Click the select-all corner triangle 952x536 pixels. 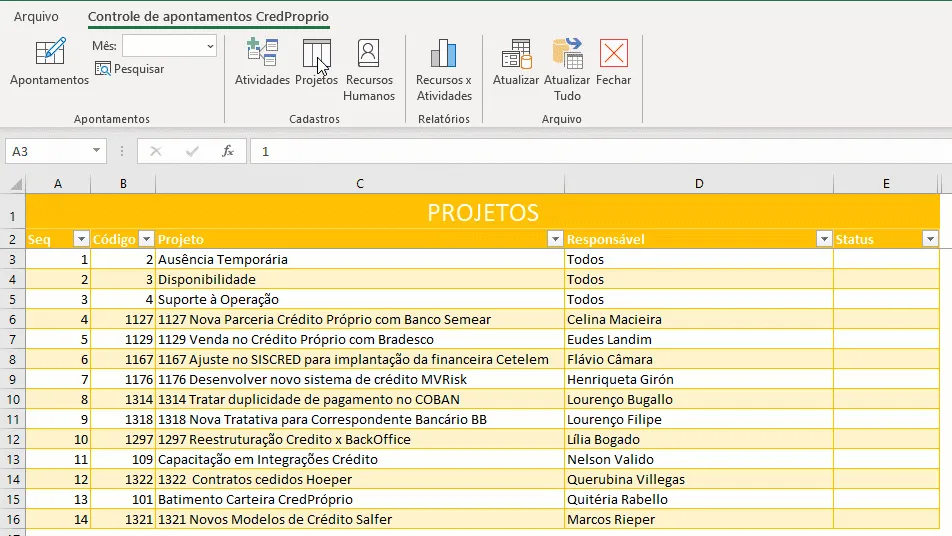pyautogui.click(x=16, y=184)
